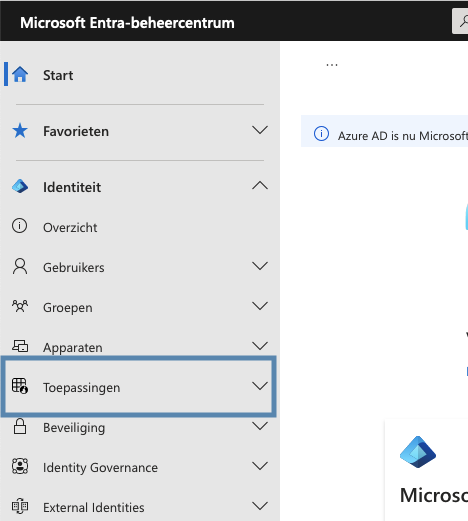468x521 pixels.
Task: Click the External Identities icon
Action: pyautogui.click(x=20, y=506)
